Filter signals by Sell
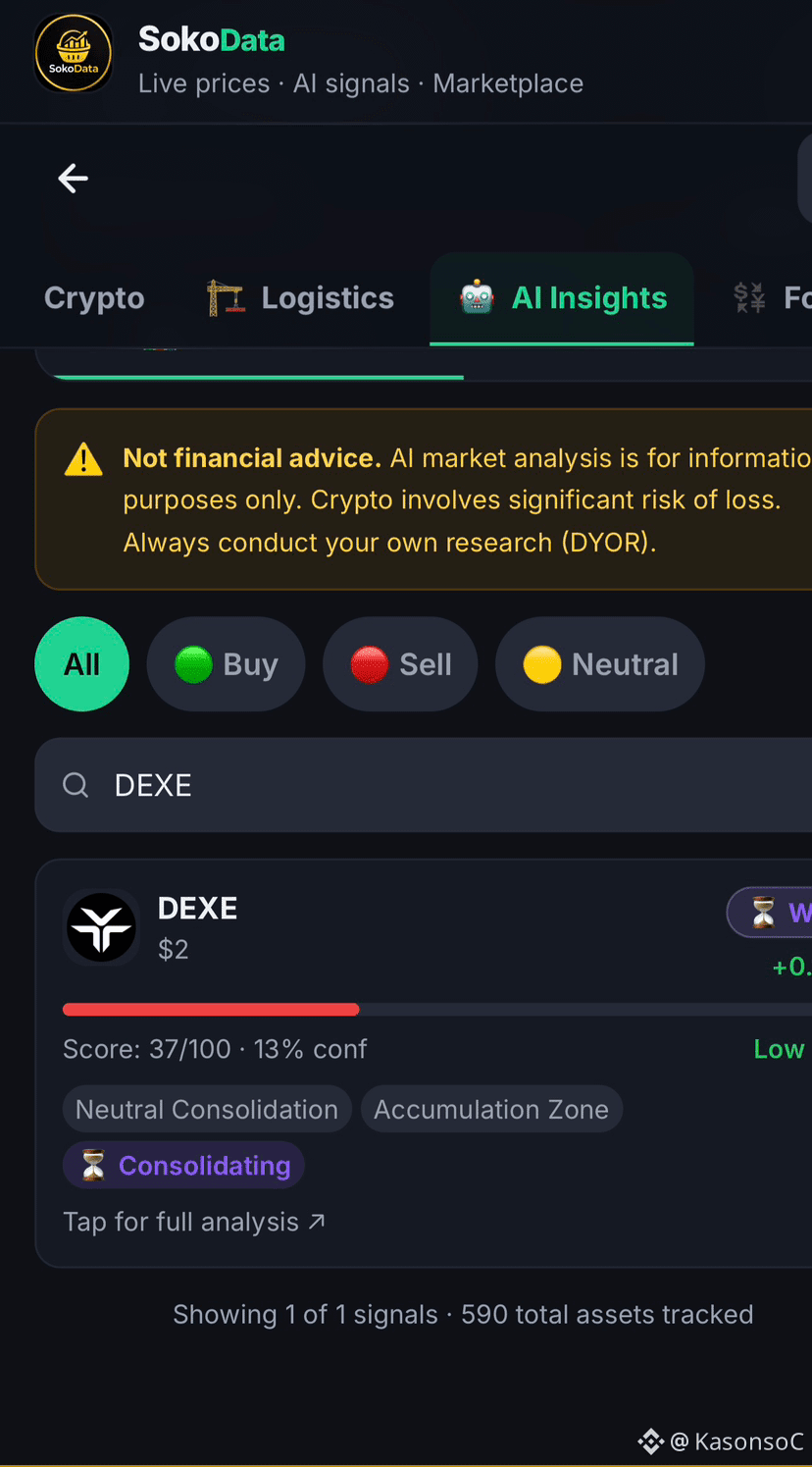 (x=400, y=664)
